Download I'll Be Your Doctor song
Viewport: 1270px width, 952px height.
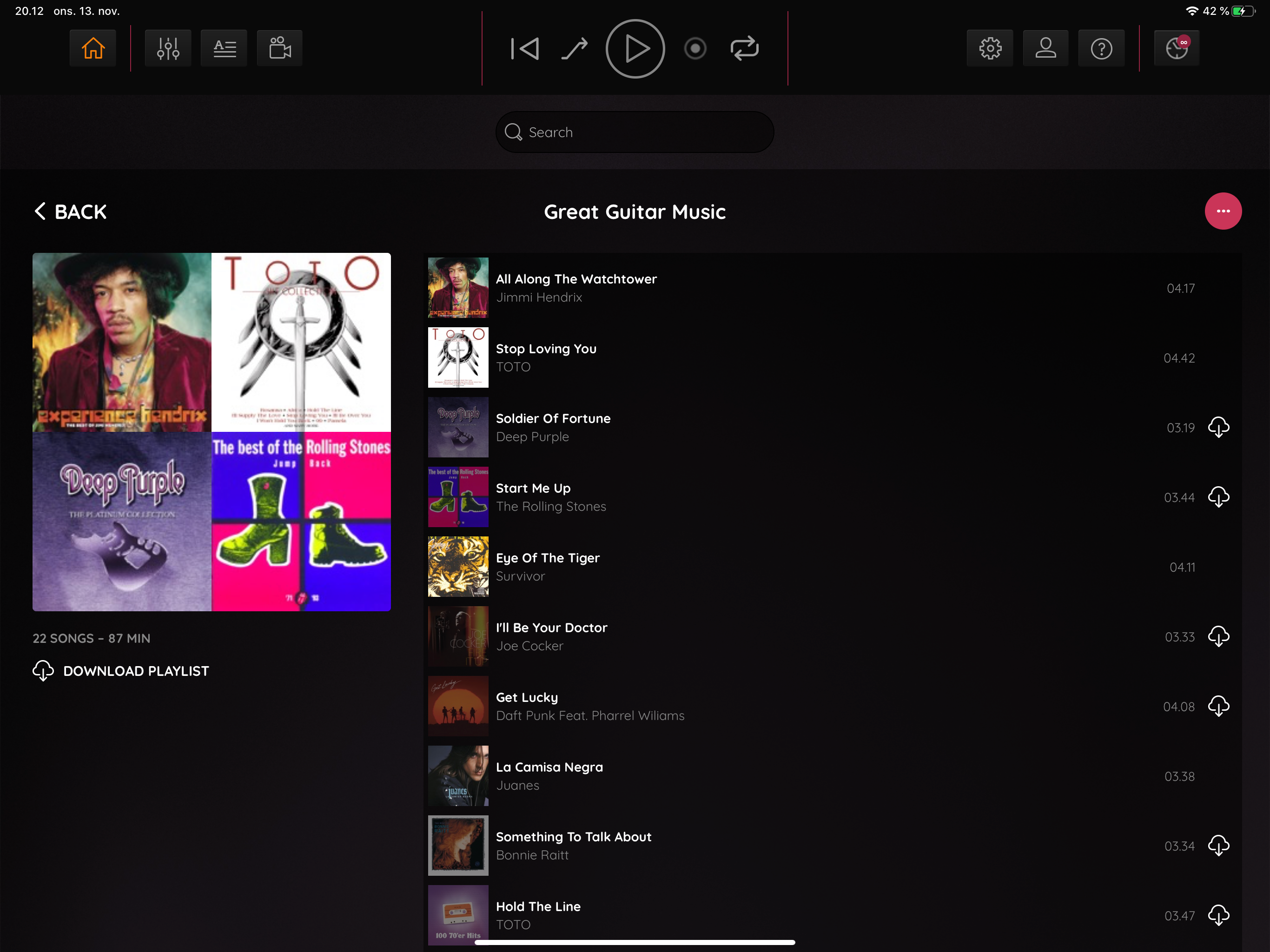1218,636
